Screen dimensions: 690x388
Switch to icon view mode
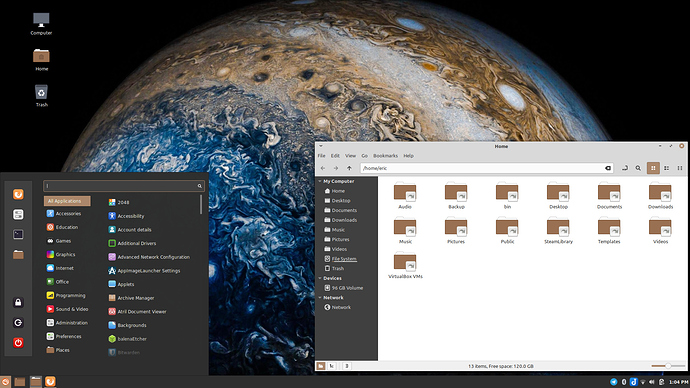click(653, 168)
